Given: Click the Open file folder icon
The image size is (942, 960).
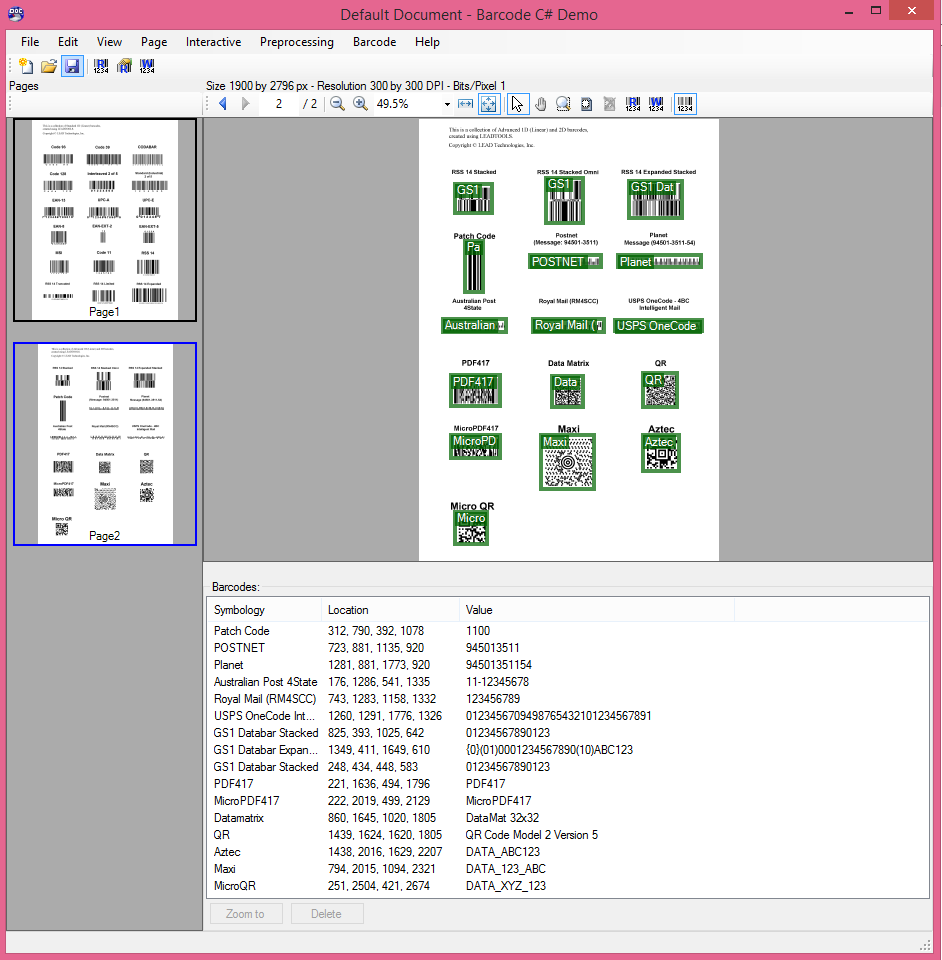Looking at the screenshot, I should (x=48, y=66).
